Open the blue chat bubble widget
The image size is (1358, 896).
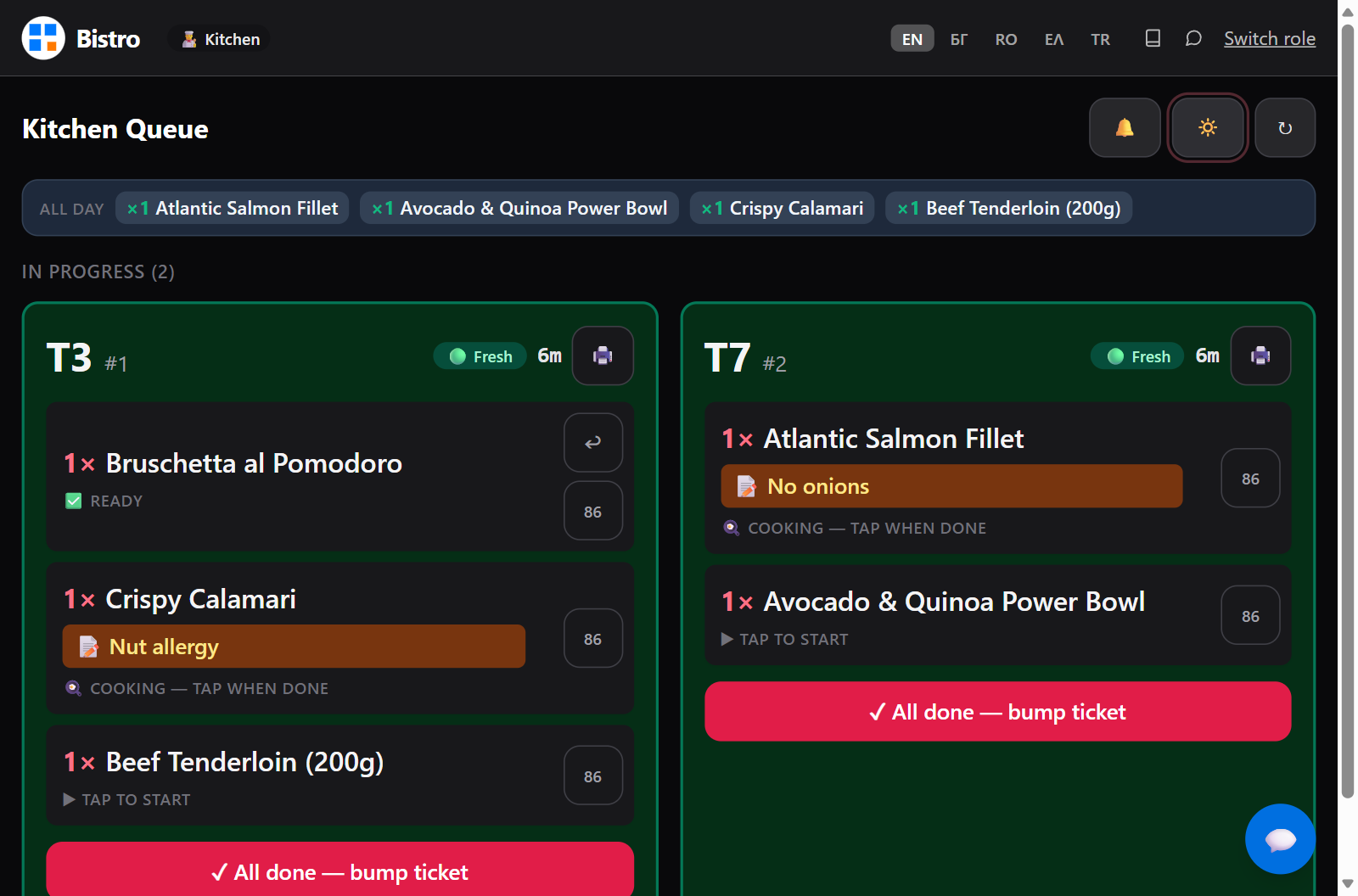[1280, 839]
